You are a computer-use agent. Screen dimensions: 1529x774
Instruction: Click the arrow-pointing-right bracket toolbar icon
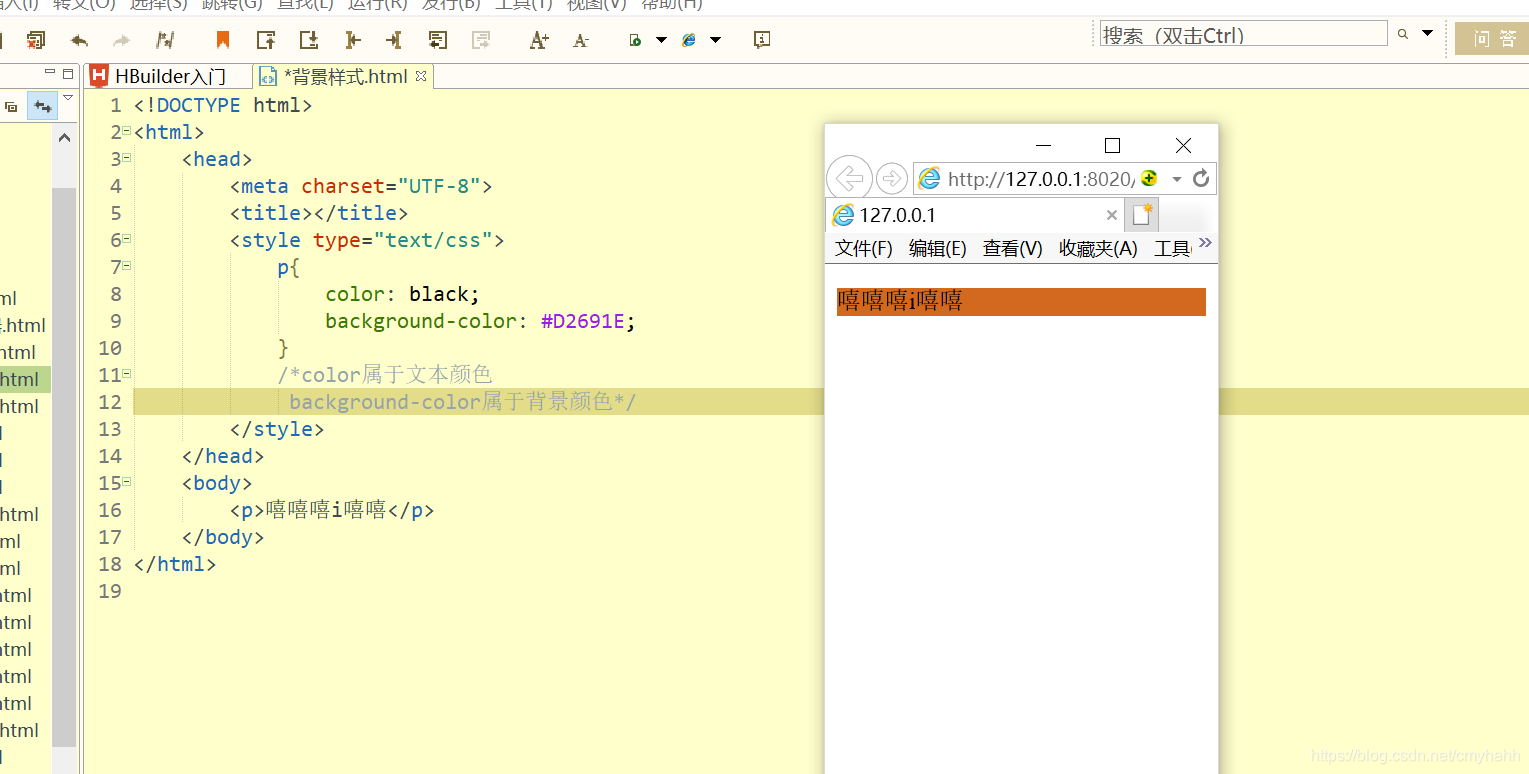pyautogui.click(x=394, y=40)
